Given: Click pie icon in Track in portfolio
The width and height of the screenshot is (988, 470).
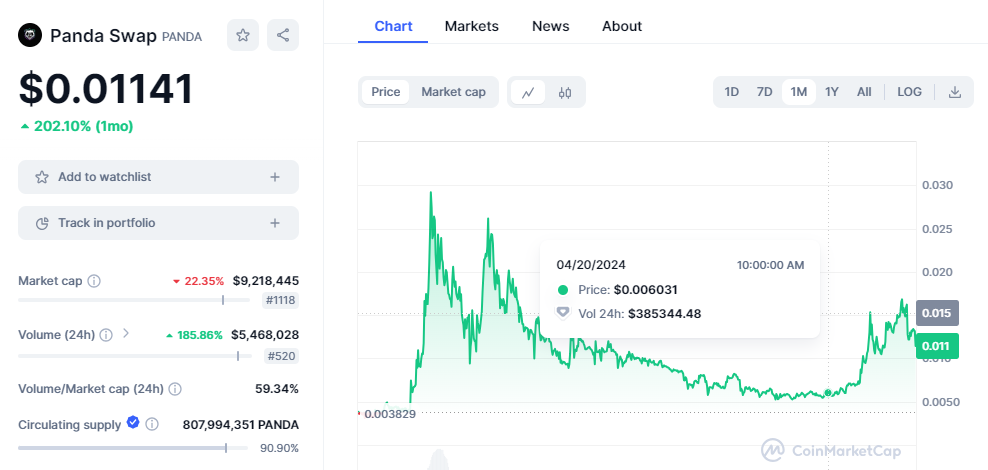Looking at the screenshot, I should pyautogui.click(x=42, y=223).
